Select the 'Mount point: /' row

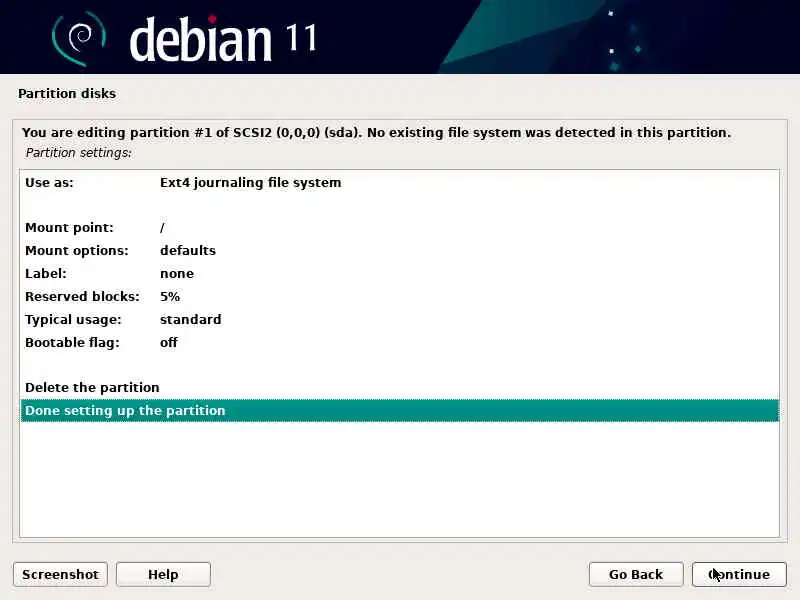point(399,228)
